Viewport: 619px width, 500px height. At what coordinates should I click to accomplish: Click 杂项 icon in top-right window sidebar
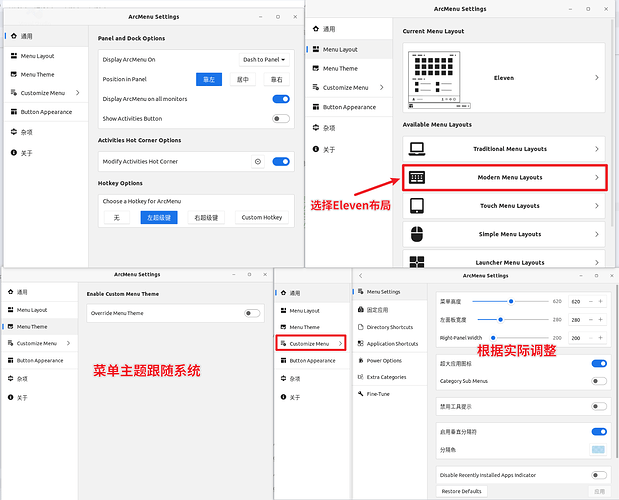tap(316, 127)
